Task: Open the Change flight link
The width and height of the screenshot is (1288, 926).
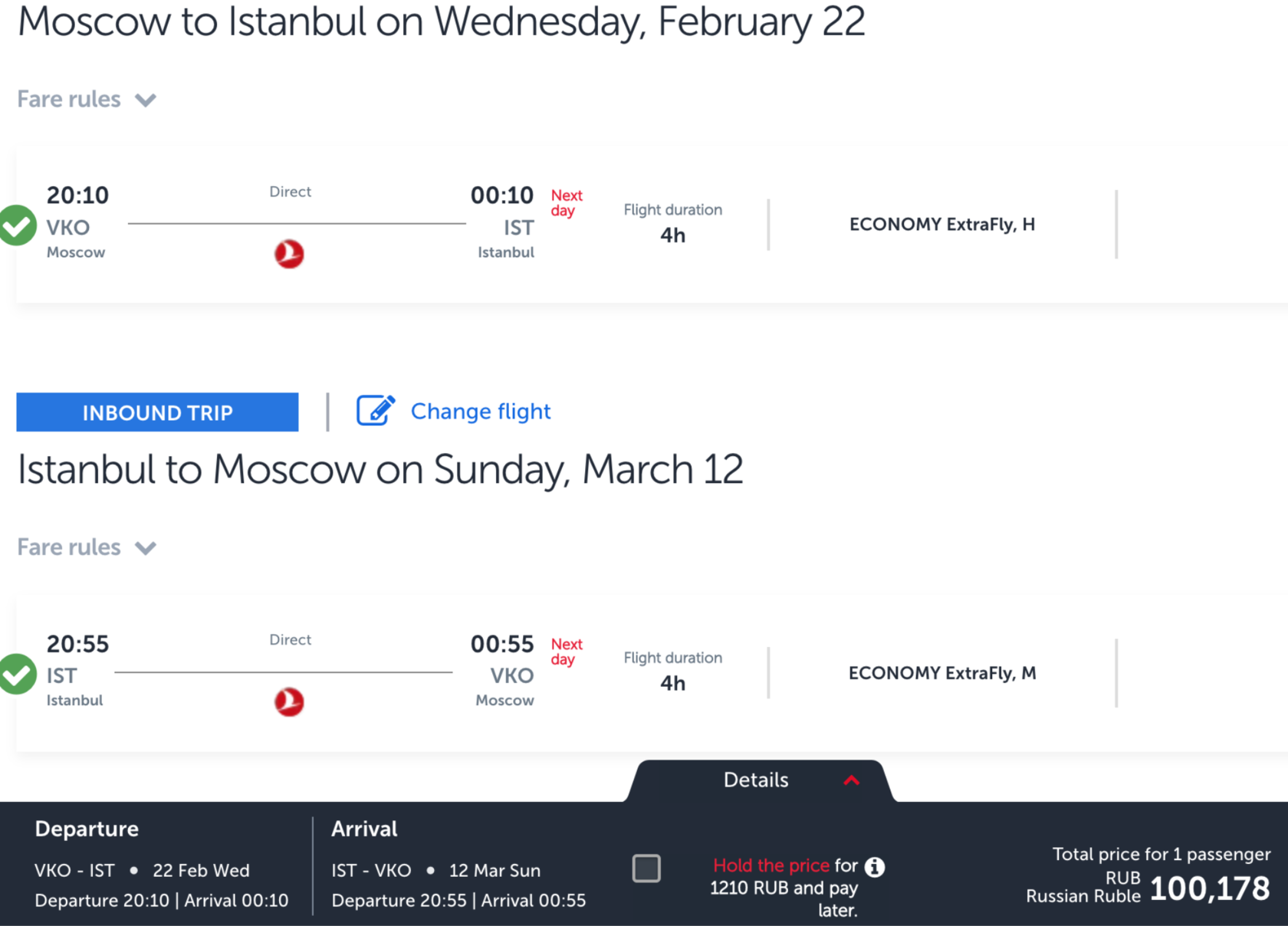Action: click(481, 412)
